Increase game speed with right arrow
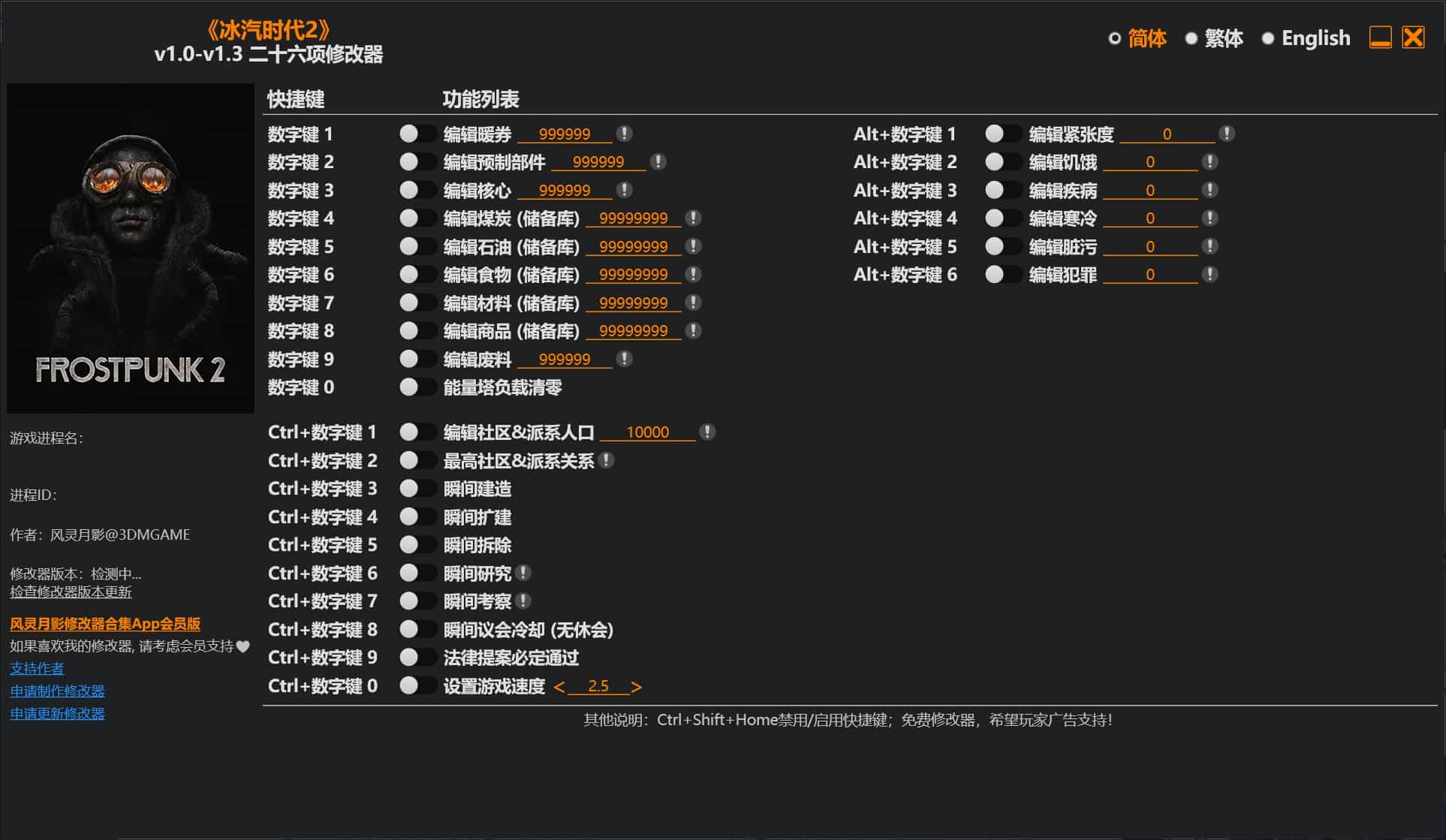1446x840 pixels. pyautogui.click(x=637, y=686)
